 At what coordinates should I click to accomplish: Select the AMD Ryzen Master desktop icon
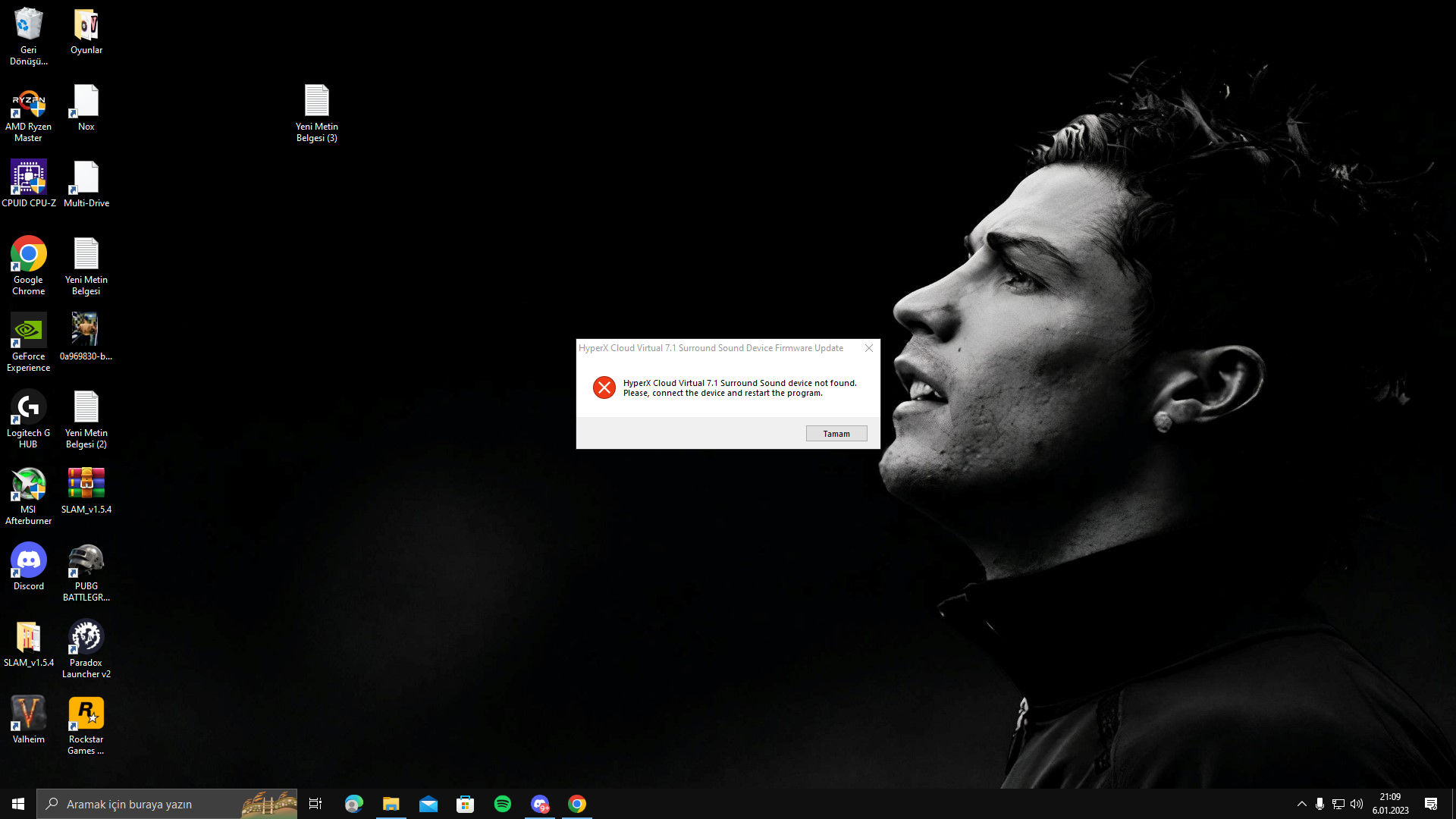click(x=29, y=114)
